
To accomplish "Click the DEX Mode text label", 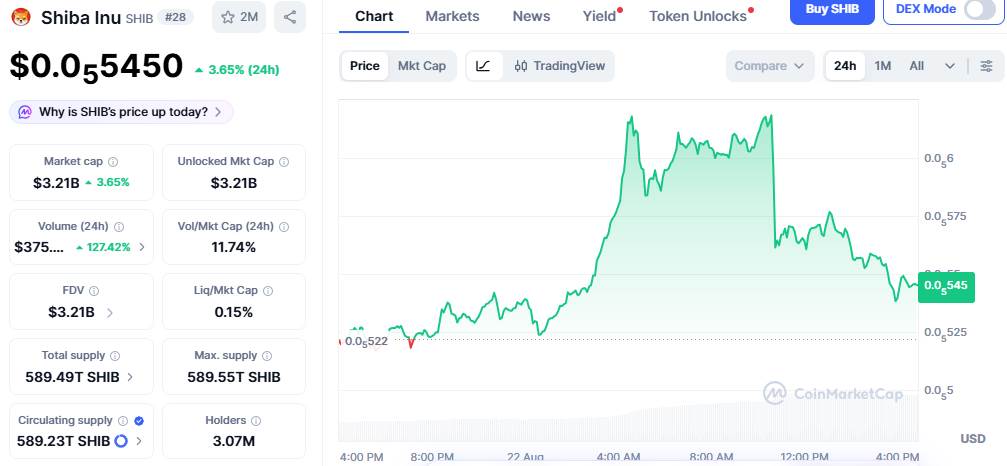I will click(x=926, y=9).
